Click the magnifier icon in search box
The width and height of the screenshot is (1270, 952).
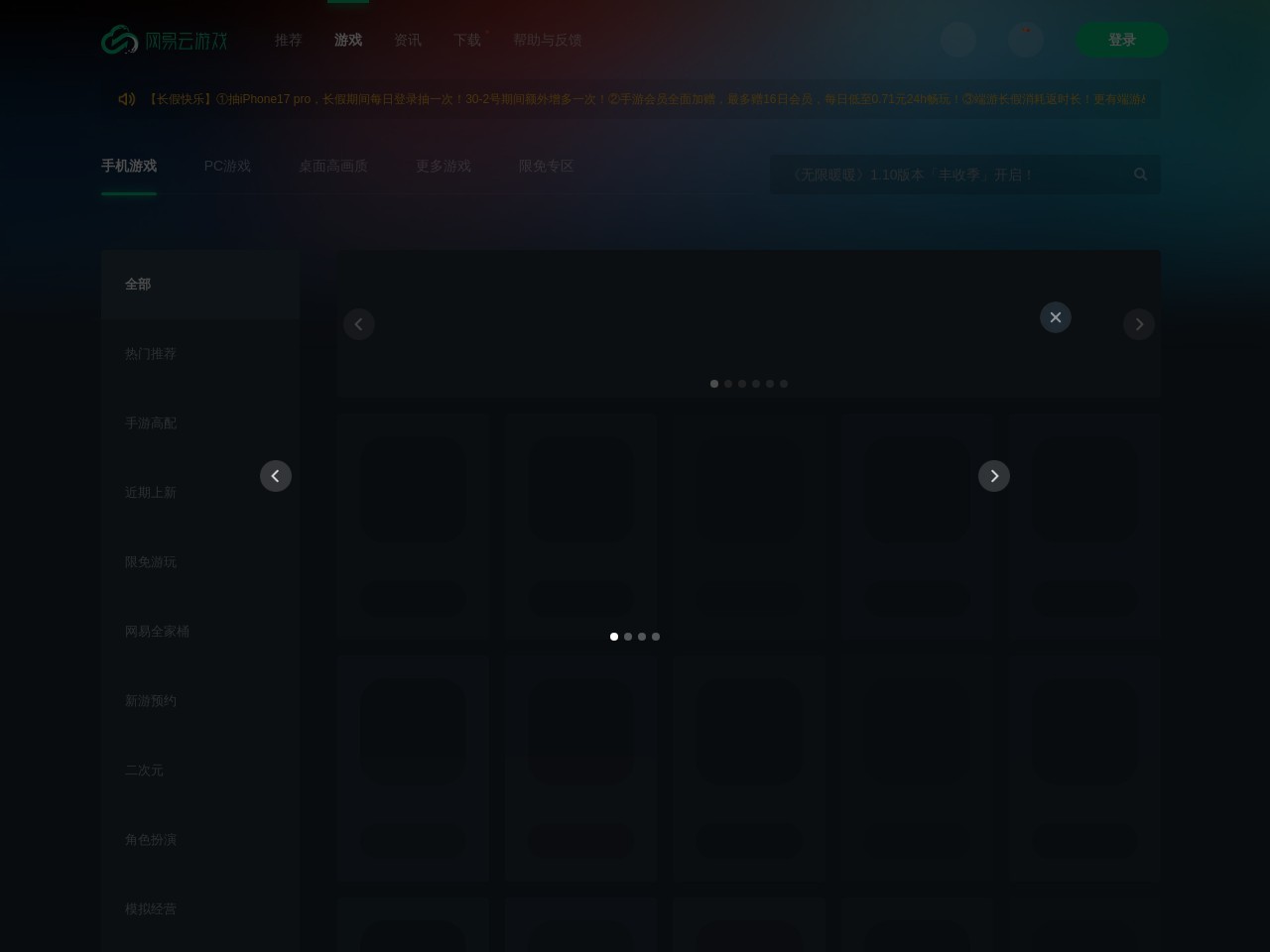[x=1140, y=175]
